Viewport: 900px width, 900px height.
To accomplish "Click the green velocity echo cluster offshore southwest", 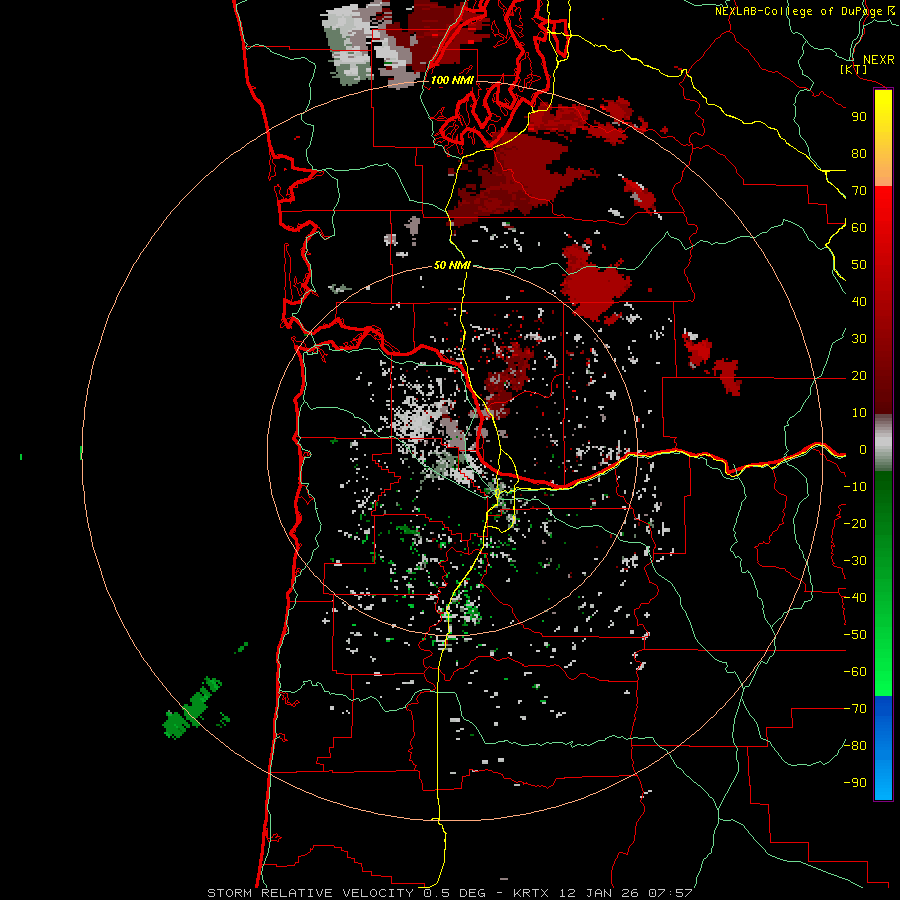I will (x=192, y=709).
